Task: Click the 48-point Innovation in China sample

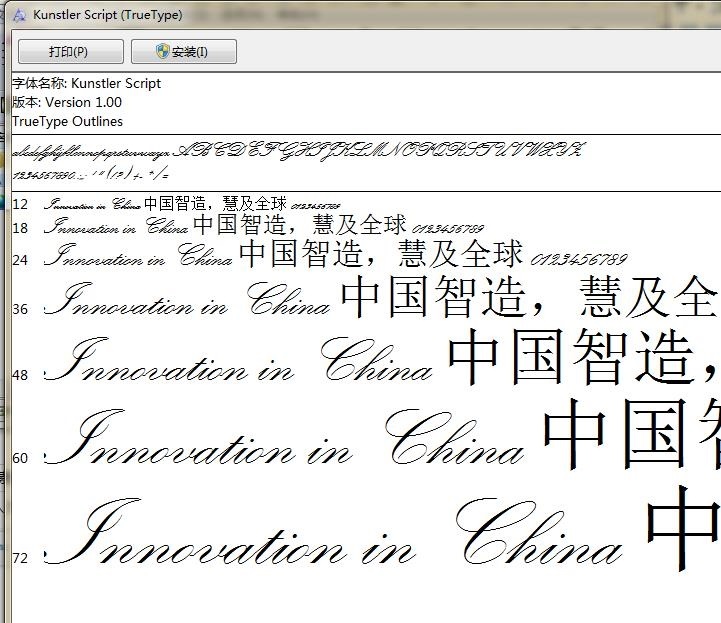Action: (x=238, y=360)
